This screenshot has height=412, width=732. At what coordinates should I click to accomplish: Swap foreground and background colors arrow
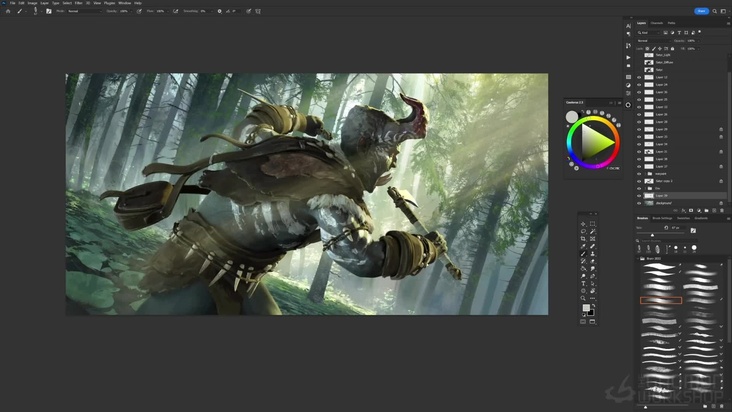[x=593, y=306]
